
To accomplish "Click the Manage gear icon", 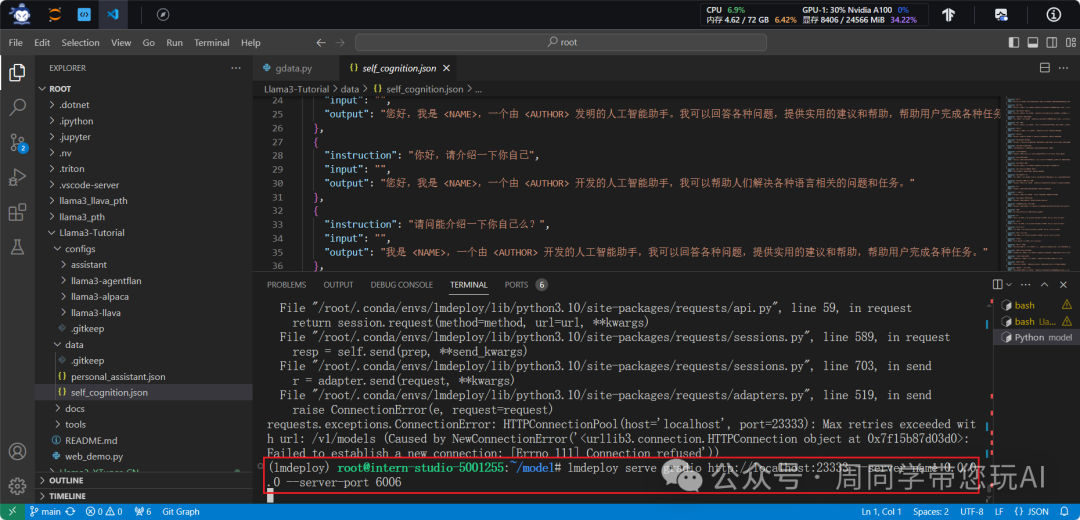I will [17, 485].
